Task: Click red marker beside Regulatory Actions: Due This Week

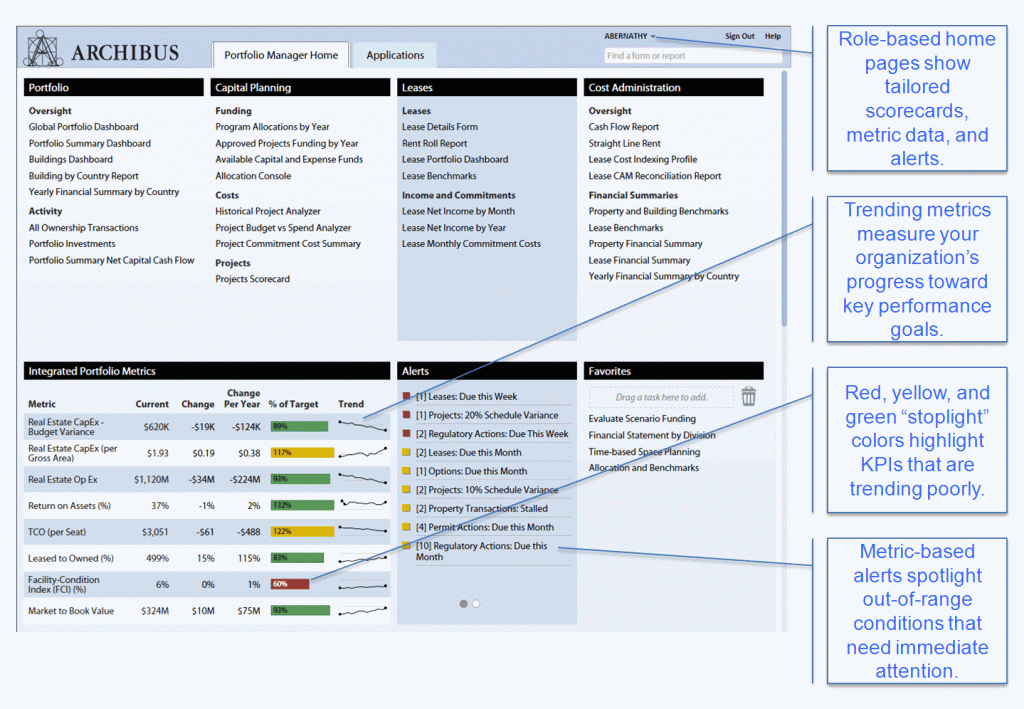Action: [406, 433]
